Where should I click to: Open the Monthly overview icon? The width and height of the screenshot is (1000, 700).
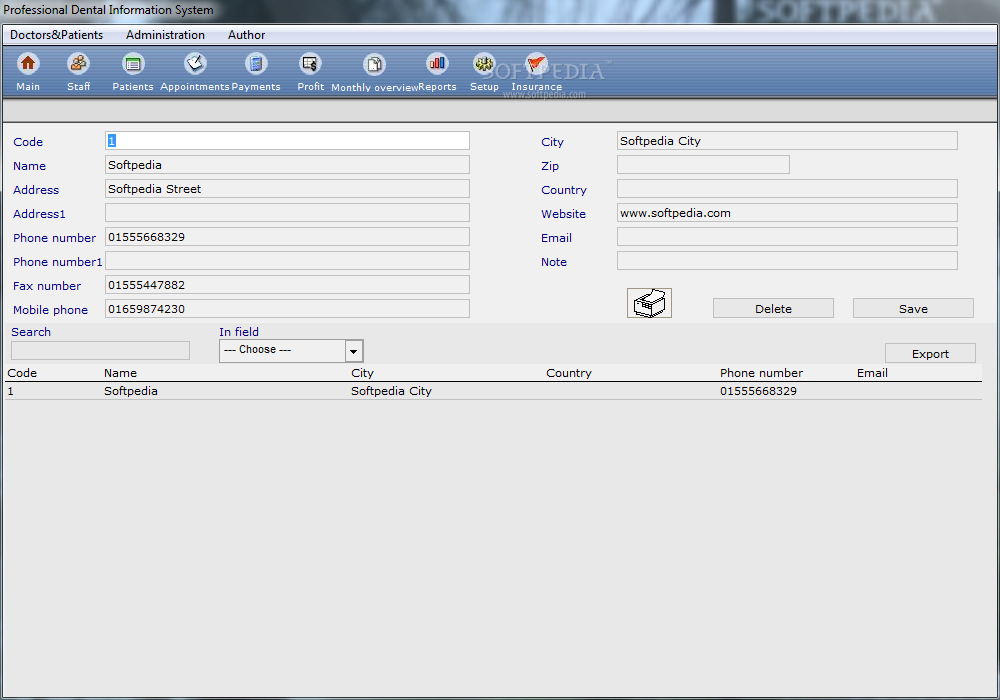[x=374, y=64]
